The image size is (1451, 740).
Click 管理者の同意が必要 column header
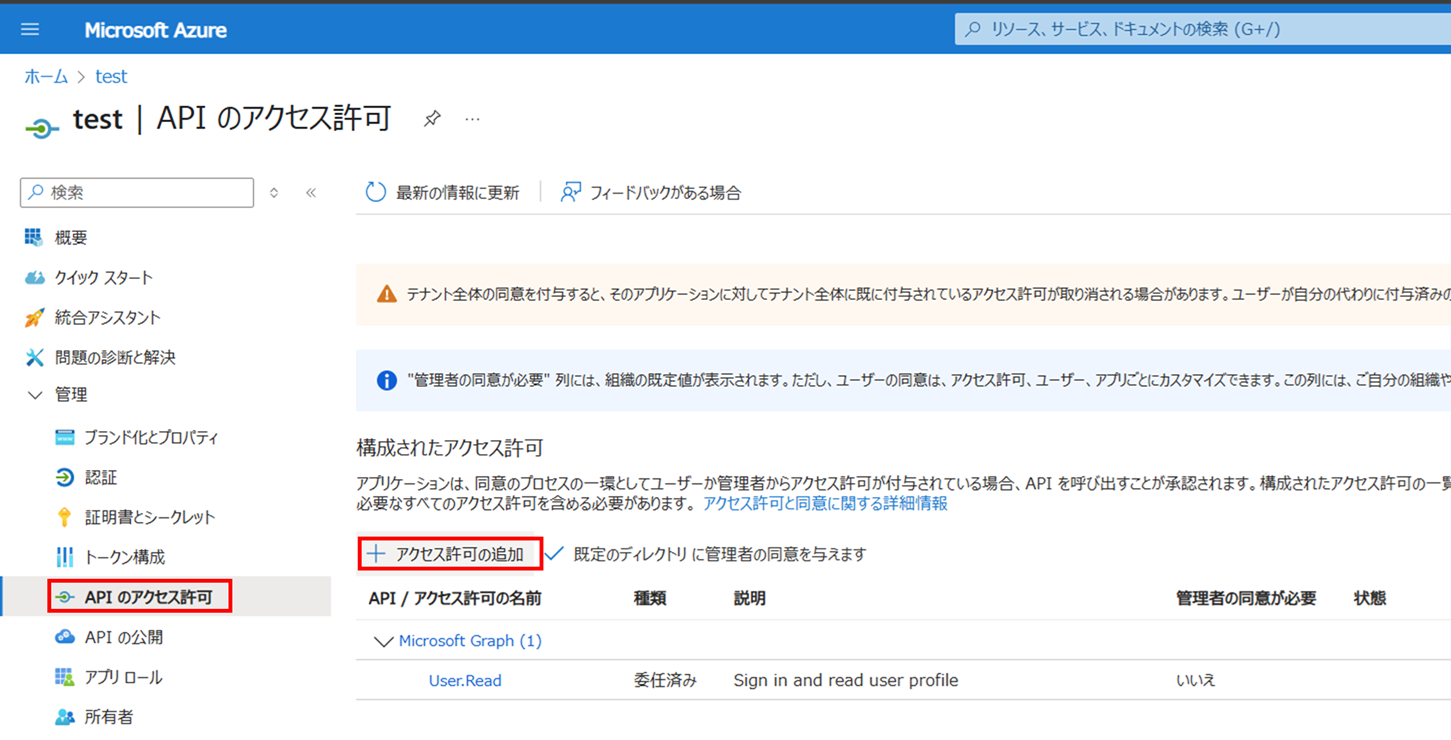[x=1246, y=598]
